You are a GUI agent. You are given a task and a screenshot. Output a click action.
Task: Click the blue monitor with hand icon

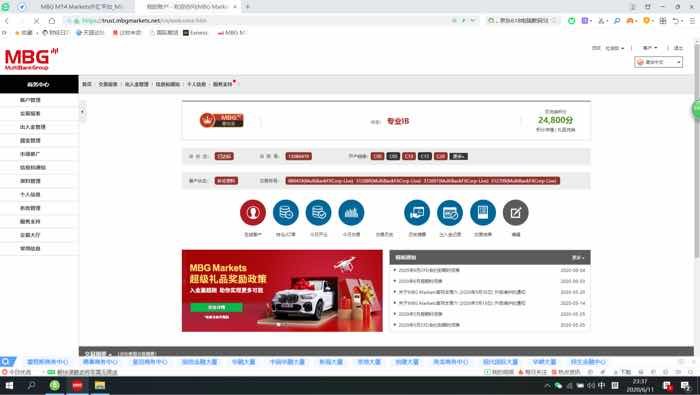(417, 213)
